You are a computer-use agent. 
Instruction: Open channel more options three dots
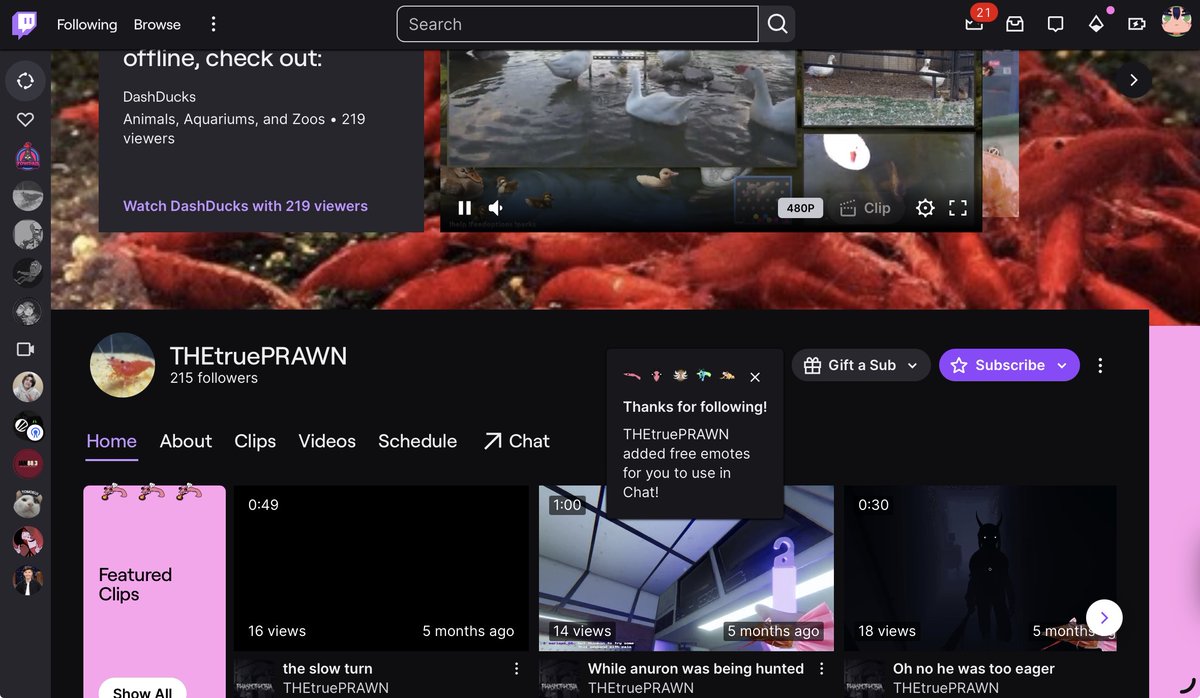1100,365
